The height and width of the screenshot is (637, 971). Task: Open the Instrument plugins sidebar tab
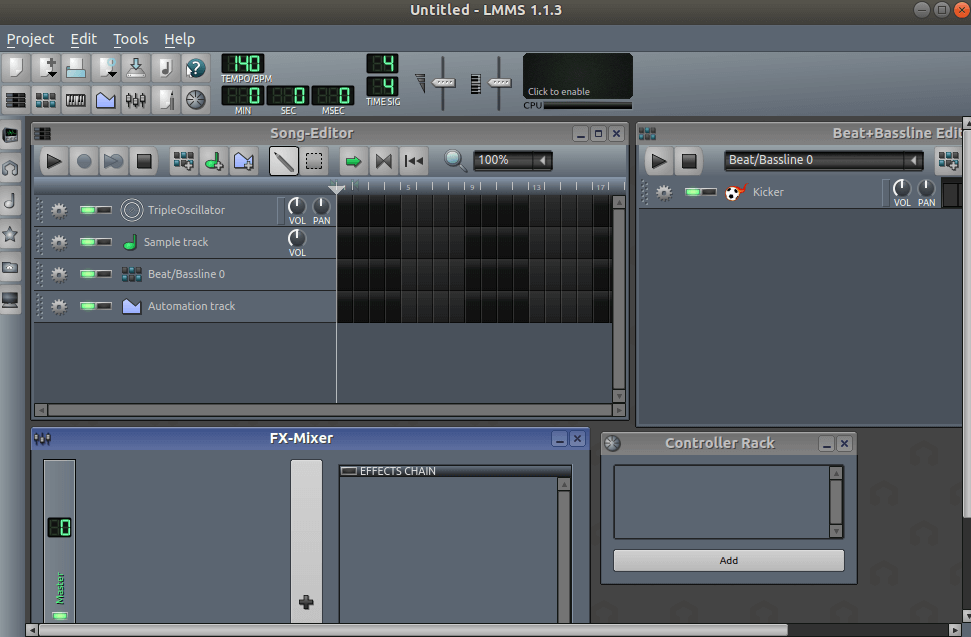[11, 135]
